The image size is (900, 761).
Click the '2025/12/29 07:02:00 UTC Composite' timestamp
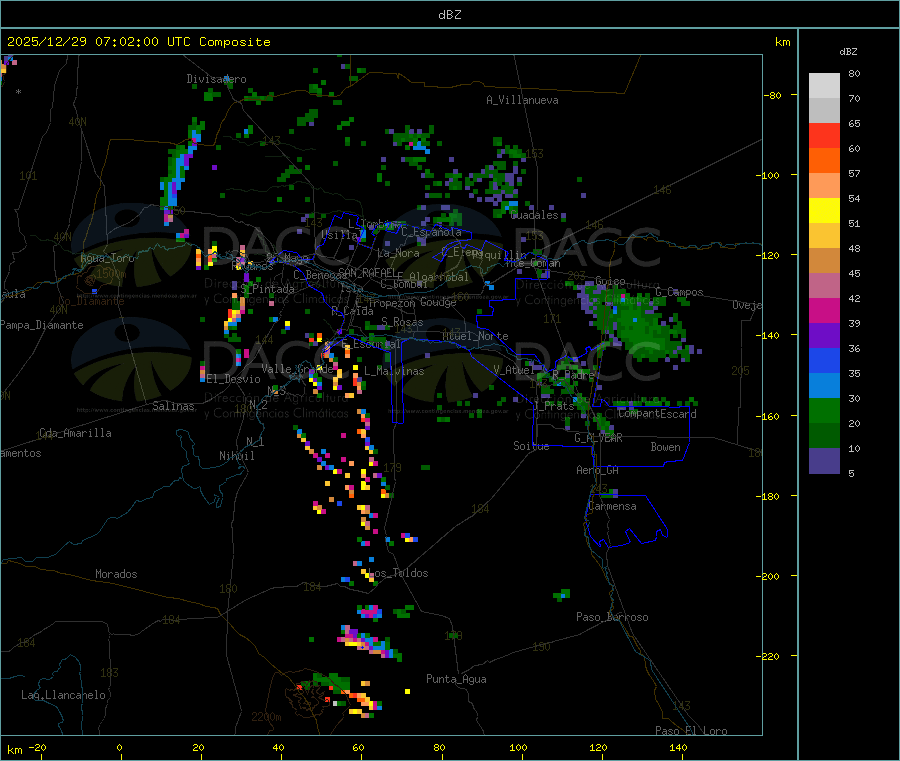point(138,42)
